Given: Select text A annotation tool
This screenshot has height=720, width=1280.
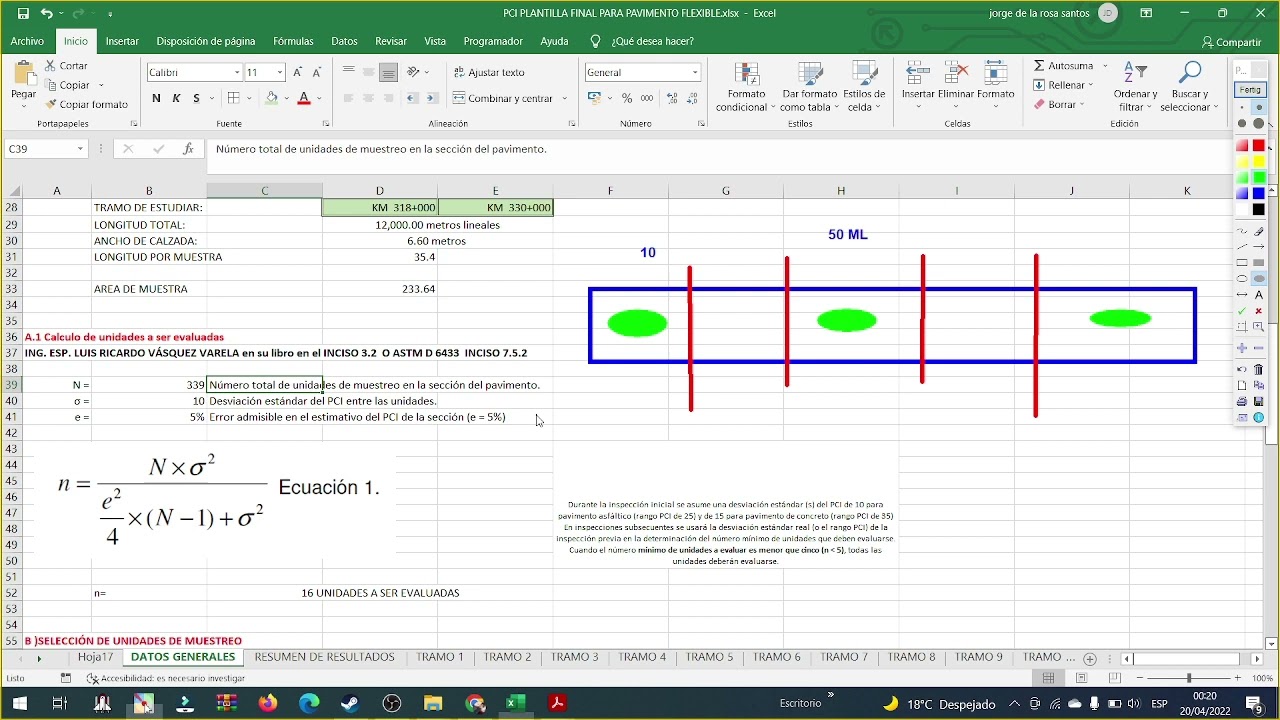Looking at the screenshot, I should pos(1258,295).
